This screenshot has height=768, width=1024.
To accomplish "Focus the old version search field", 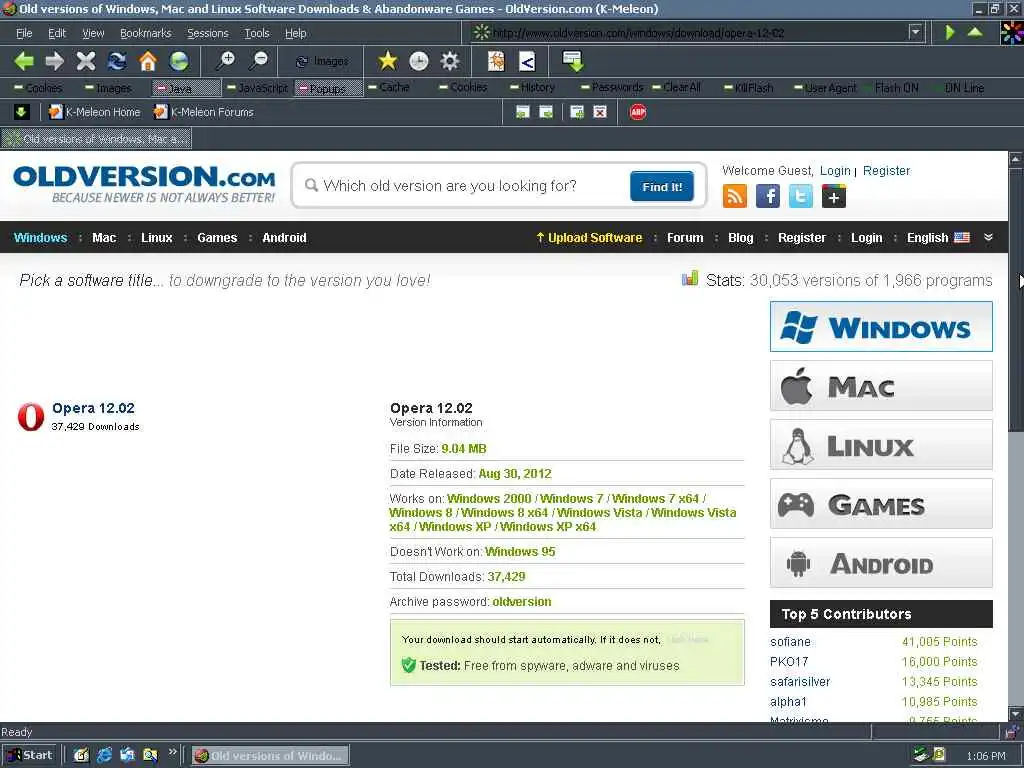I will 464,186.
